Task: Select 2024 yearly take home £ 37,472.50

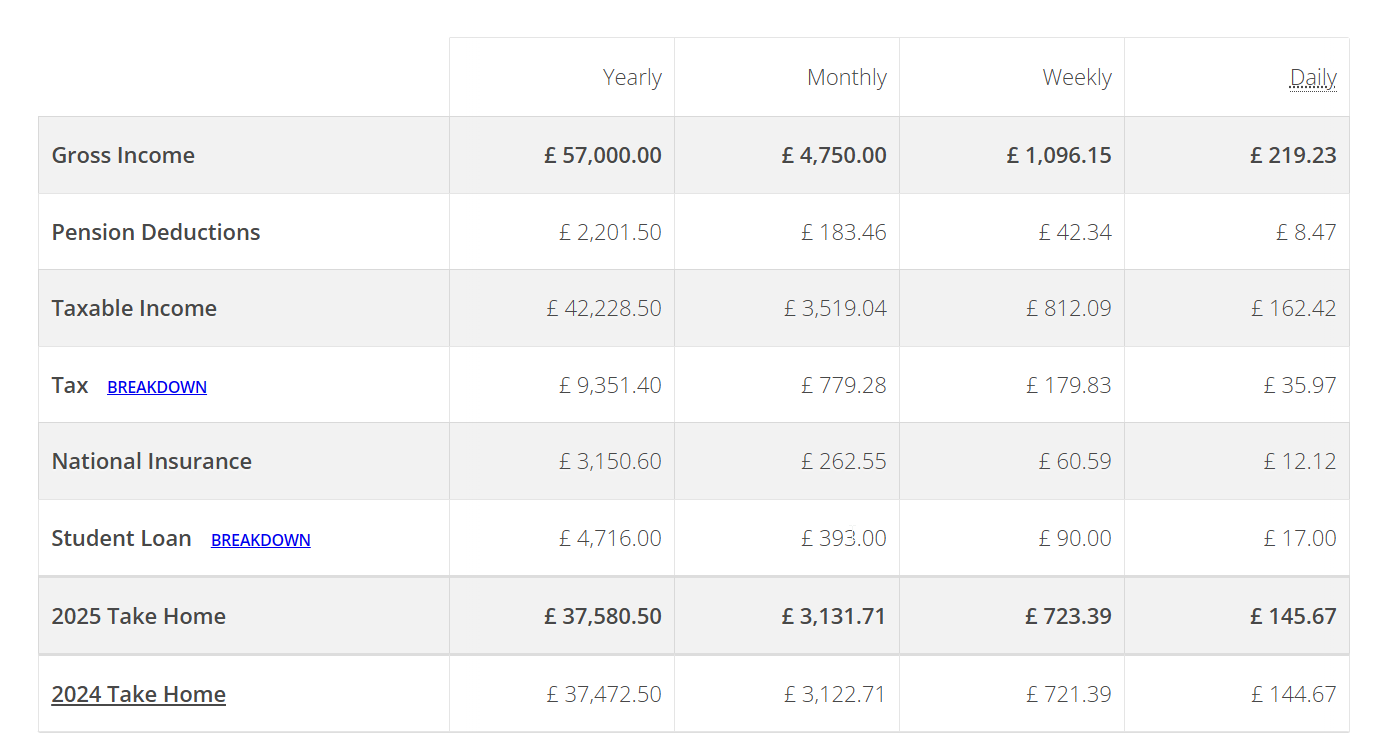Action: click(x=604, y=694)
